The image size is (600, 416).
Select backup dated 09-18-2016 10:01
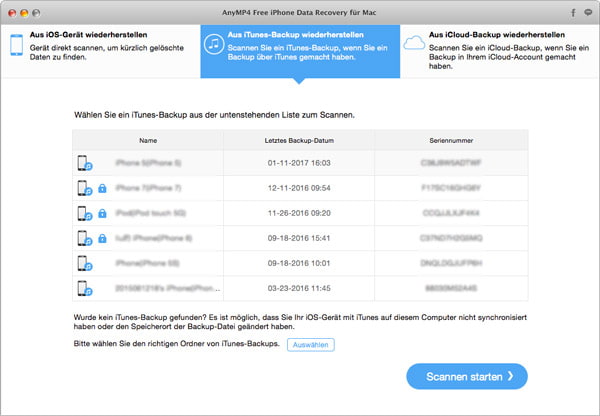(x=299, y=263)
